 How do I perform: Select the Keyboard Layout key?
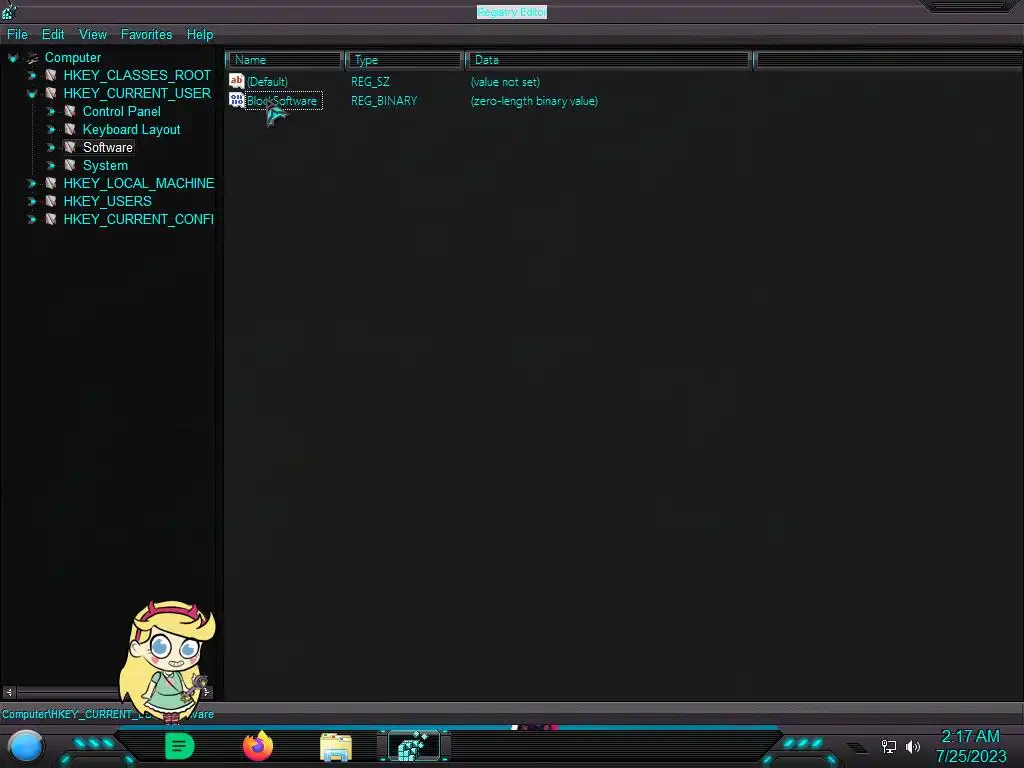(x=131, y=130)
